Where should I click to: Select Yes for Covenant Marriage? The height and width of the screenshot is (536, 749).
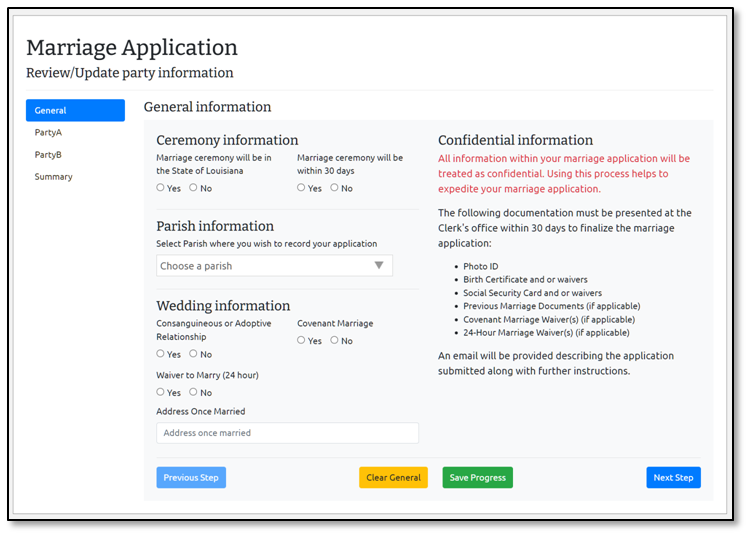pos(302,340)
